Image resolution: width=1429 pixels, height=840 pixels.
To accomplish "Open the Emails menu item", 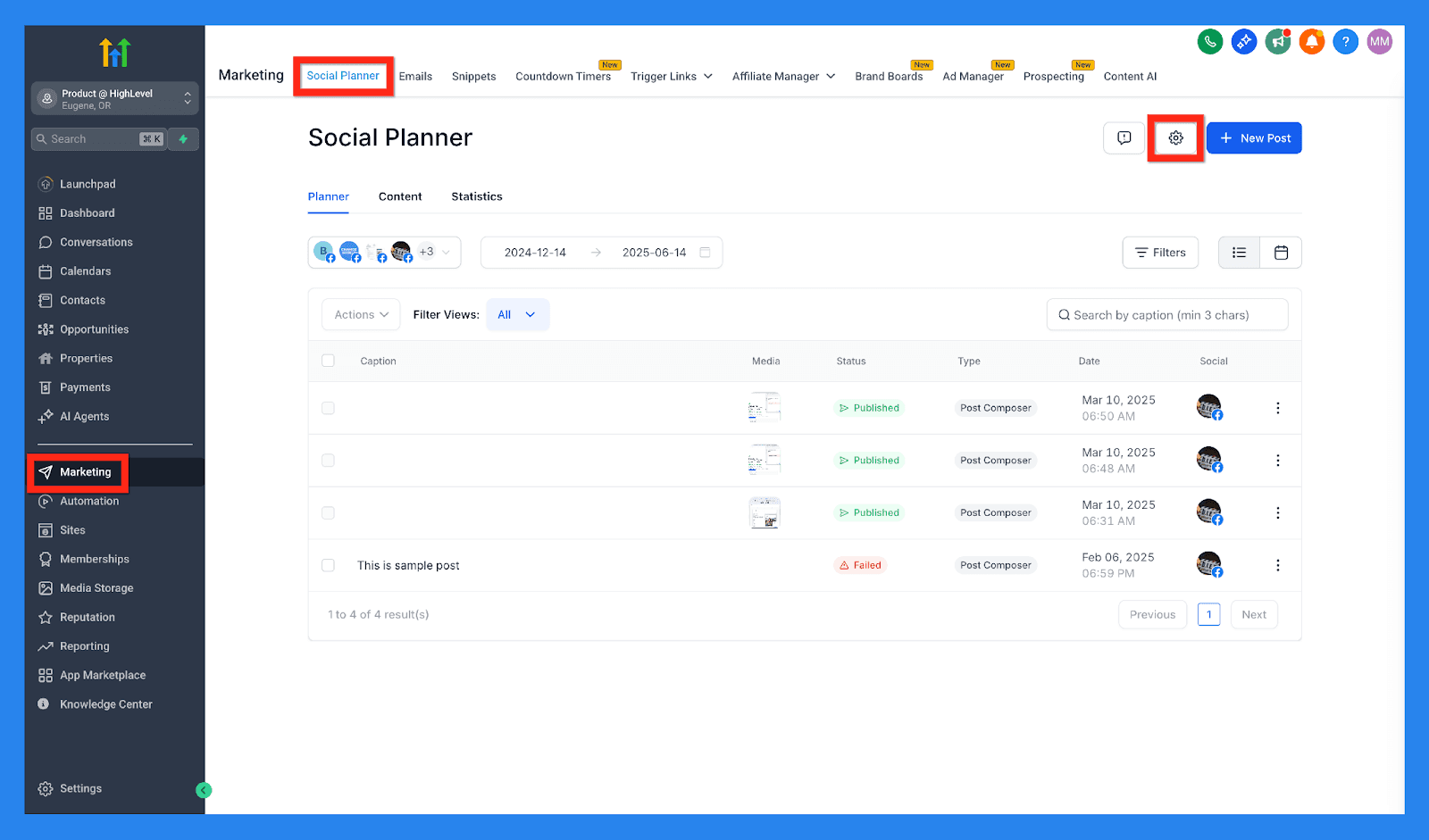I will point(415,77).
